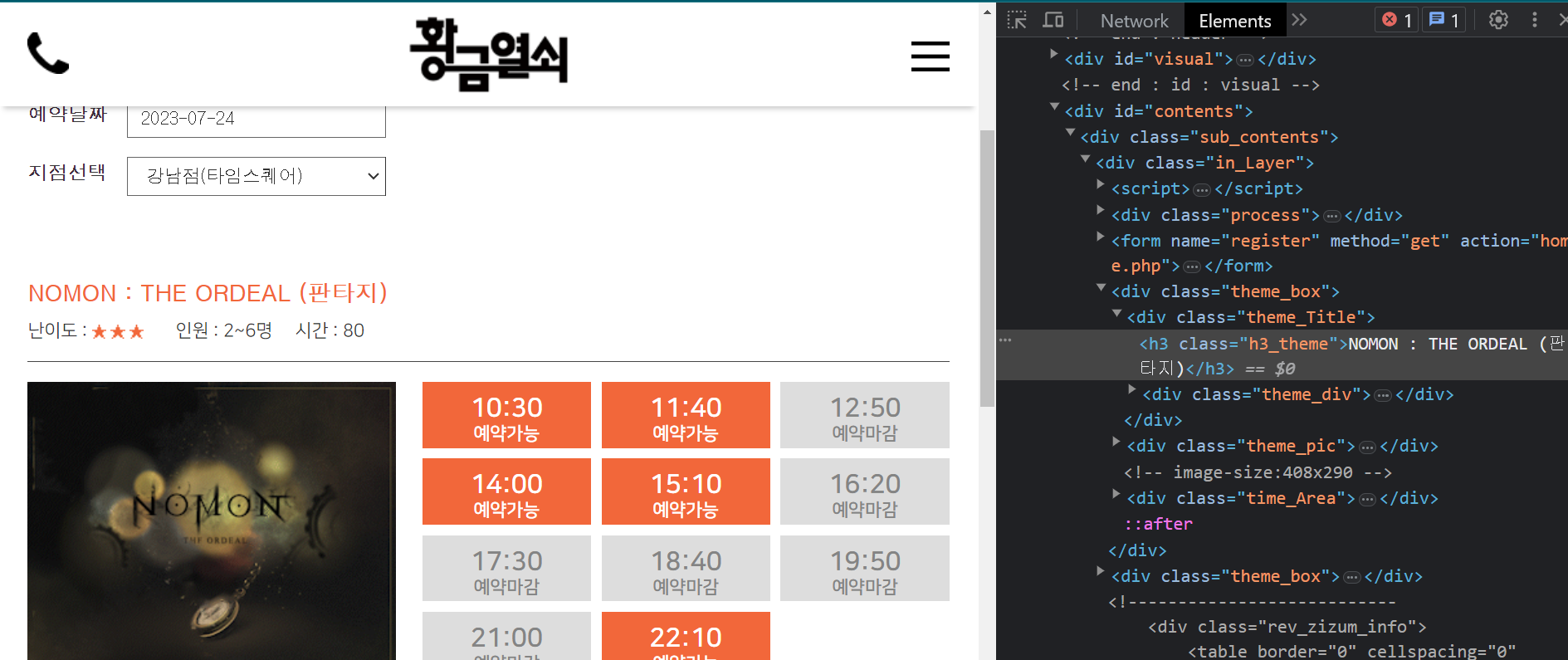This screenshot has height=660, width=1568.
Task: Click the image-size:408x290 comment line
Action: (1258, 472)
